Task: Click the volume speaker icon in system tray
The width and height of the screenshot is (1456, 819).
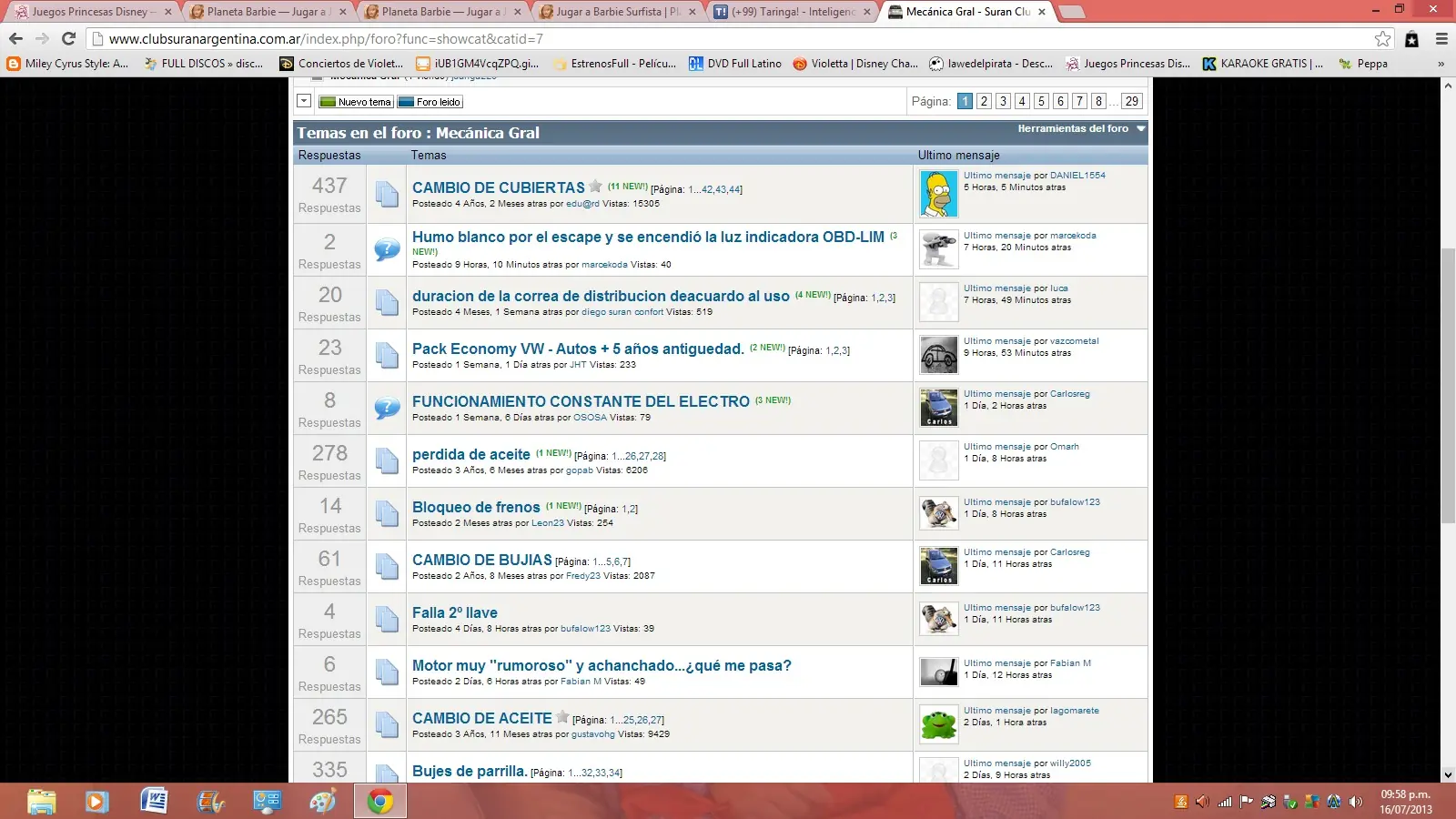Action: pyautogui.click(x=1356, y=802)
